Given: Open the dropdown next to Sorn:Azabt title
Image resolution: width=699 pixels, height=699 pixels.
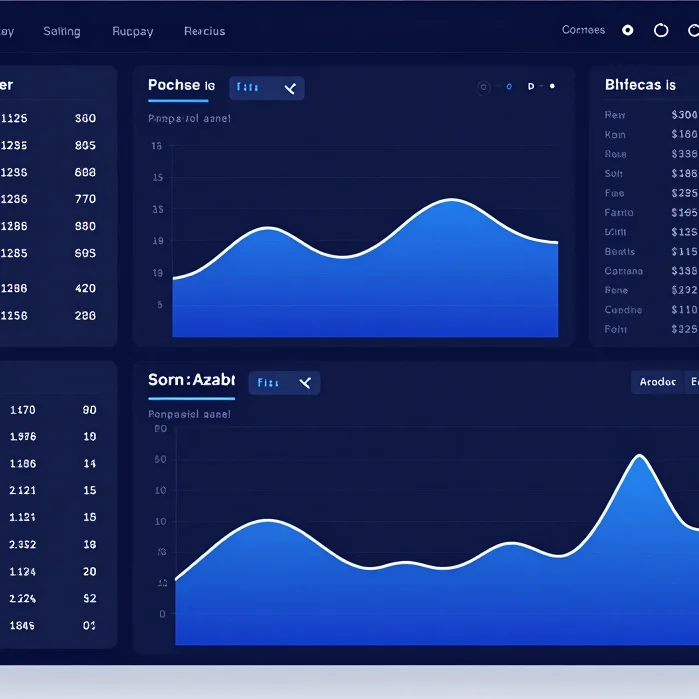Looking at the screenshot, I should point(284,383).
